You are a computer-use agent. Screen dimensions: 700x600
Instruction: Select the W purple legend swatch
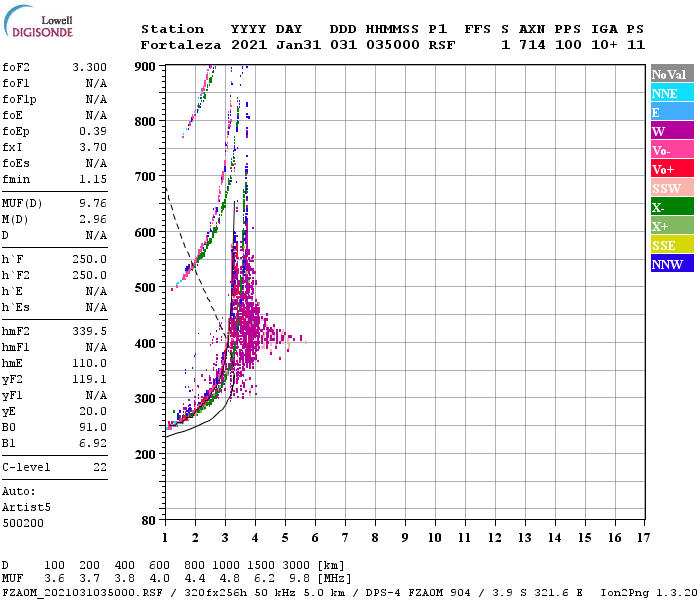672,131
